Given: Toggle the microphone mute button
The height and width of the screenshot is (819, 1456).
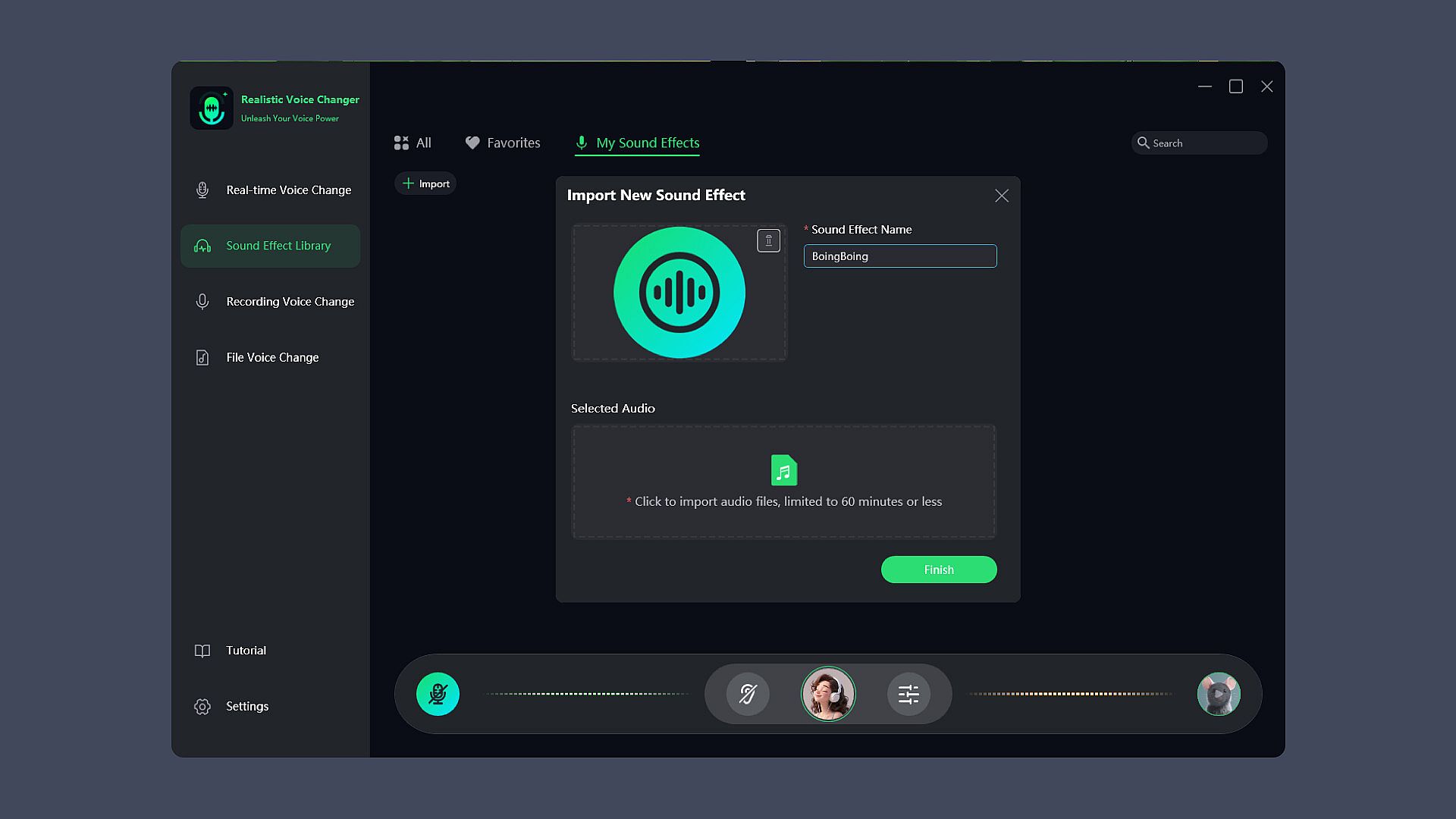Looking at the screenshot, I should [x=438, y=694].
